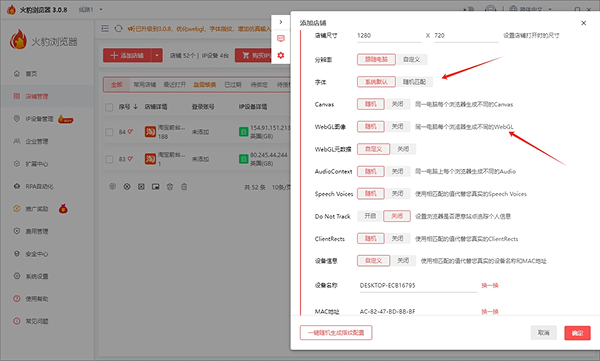
Task: Enable Do Not Track with 开启
Action: click(x=370, y=216)
